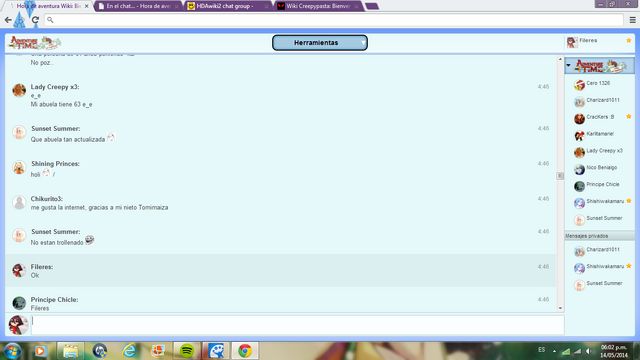Viewport: 640px width, 360px height.
Task: Open the Windows Start menu
Action: (12, 351)
